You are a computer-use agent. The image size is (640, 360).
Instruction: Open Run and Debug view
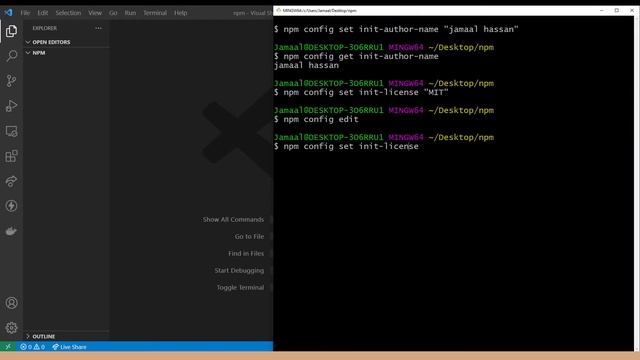11,106
